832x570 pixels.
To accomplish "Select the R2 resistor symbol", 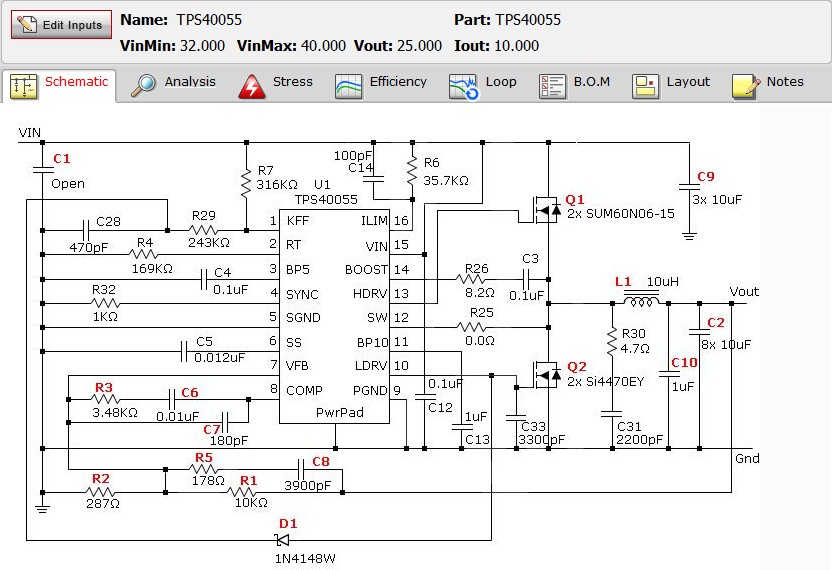I will [101, 493].
